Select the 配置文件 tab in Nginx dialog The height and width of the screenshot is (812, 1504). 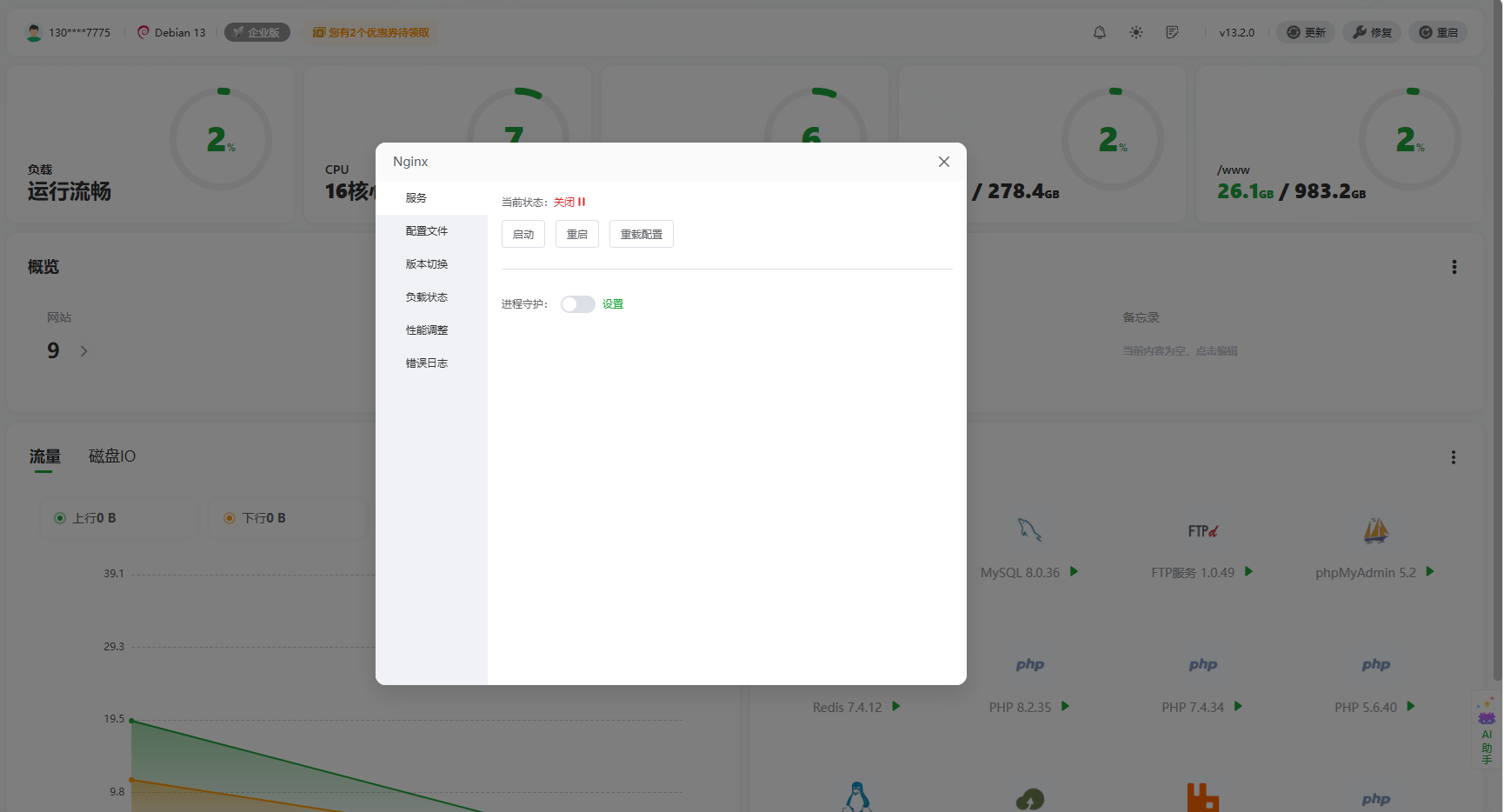[431, 231]
